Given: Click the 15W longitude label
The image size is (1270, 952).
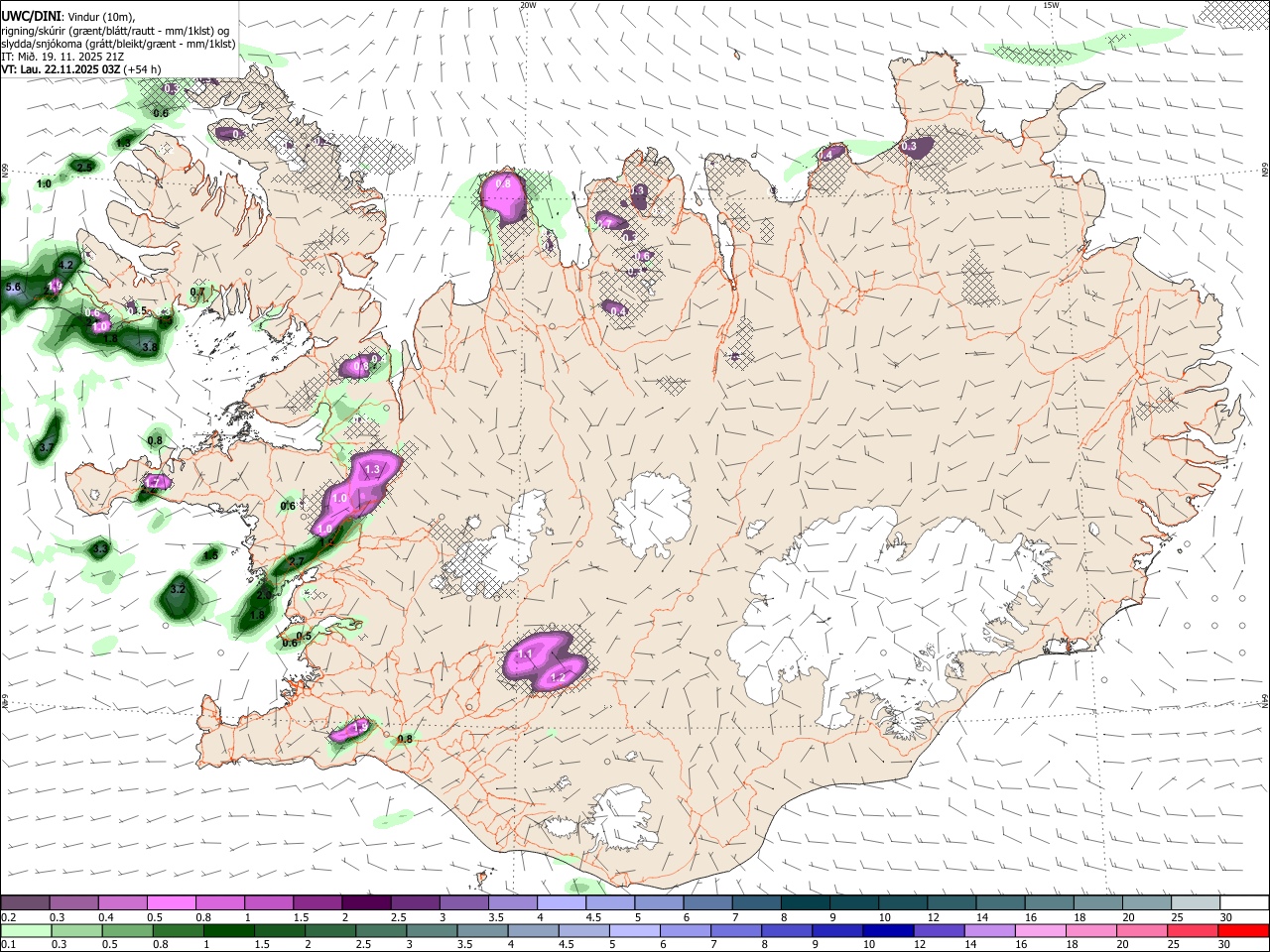Looking at the screenshot, I should (1051, 5).
